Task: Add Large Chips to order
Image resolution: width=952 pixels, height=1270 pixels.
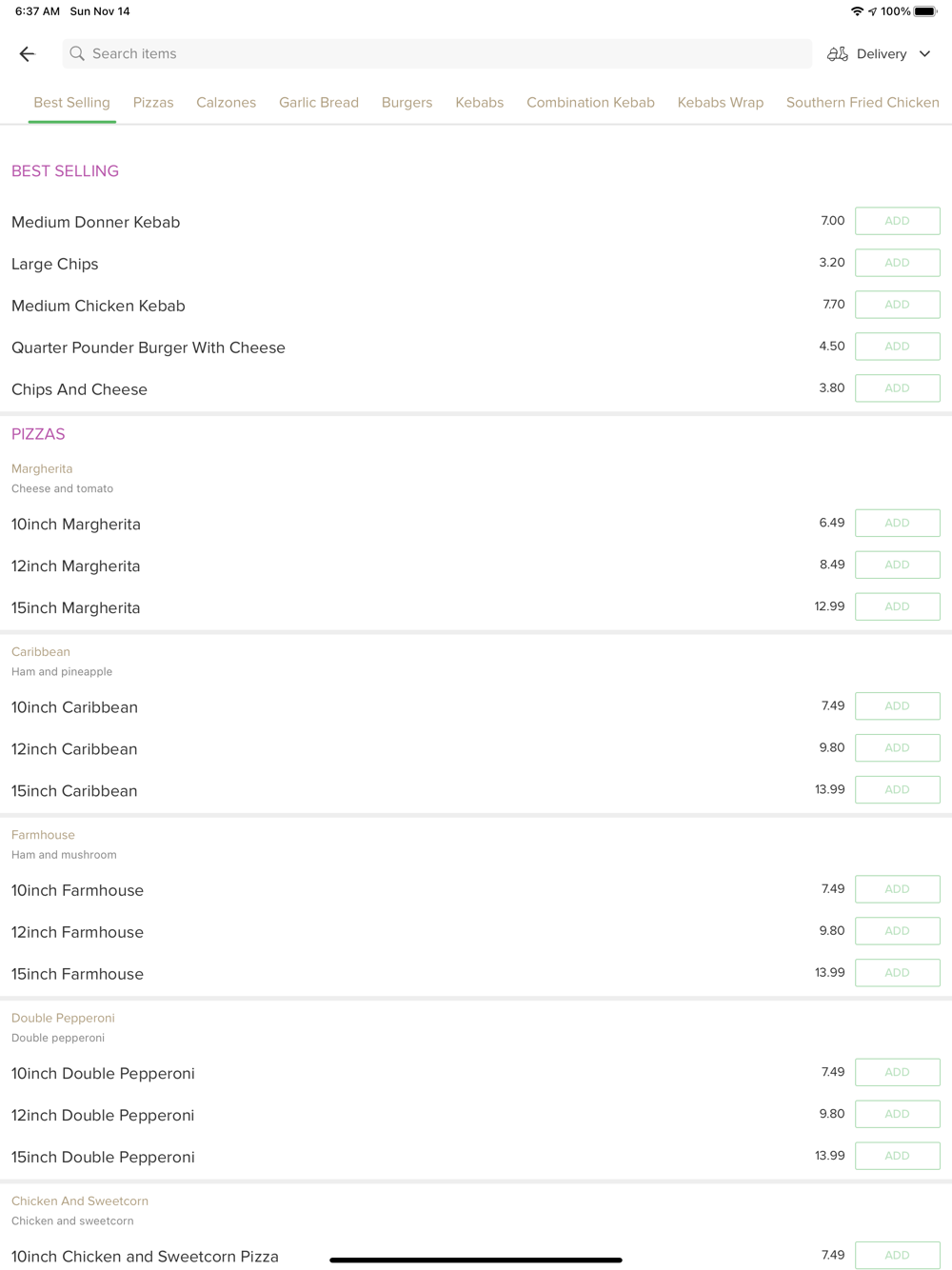Action: click(897, 263)
